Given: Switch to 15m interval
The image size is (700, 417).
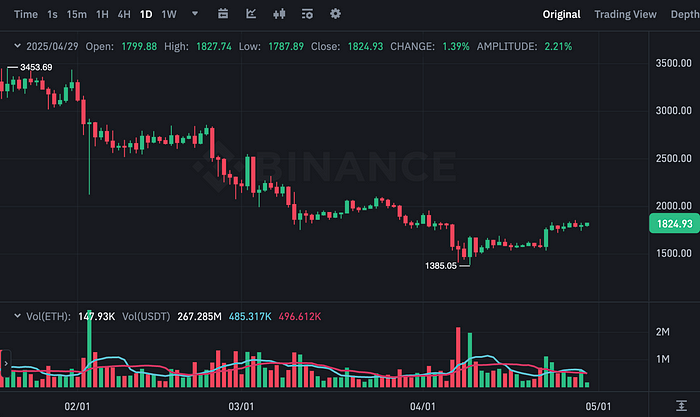Looking at the screenshot, I should click(77, 14).
